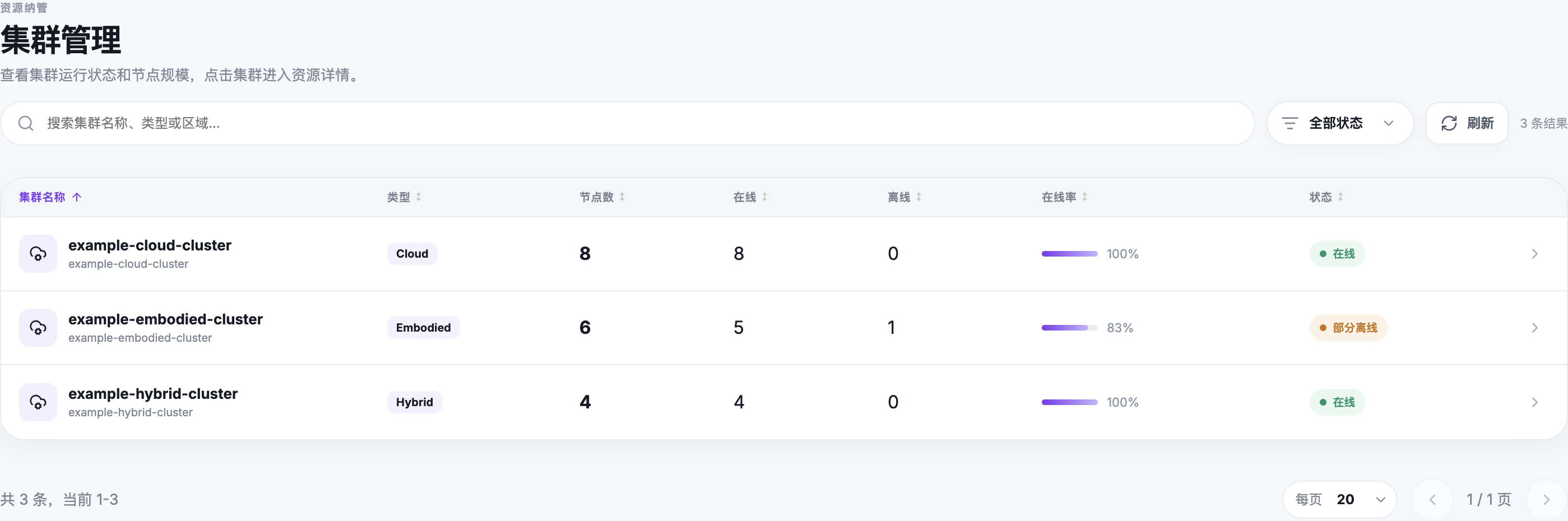Screen dimensions: 1568x521
Task: Click the refresh circular arrows icon
Action: 1449,124
